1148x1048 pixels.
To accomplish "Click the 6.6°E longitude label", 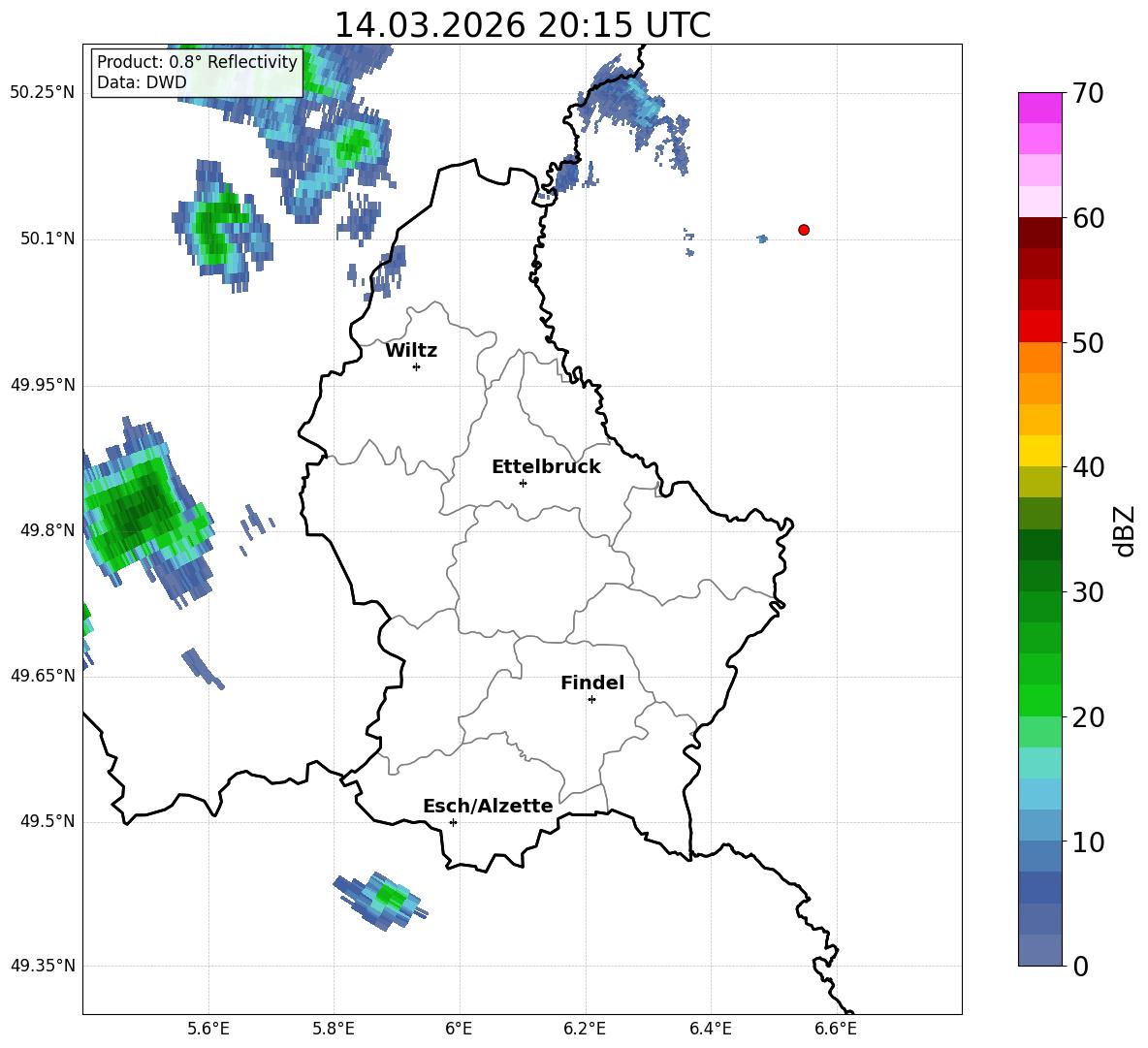I will 836,1029.
